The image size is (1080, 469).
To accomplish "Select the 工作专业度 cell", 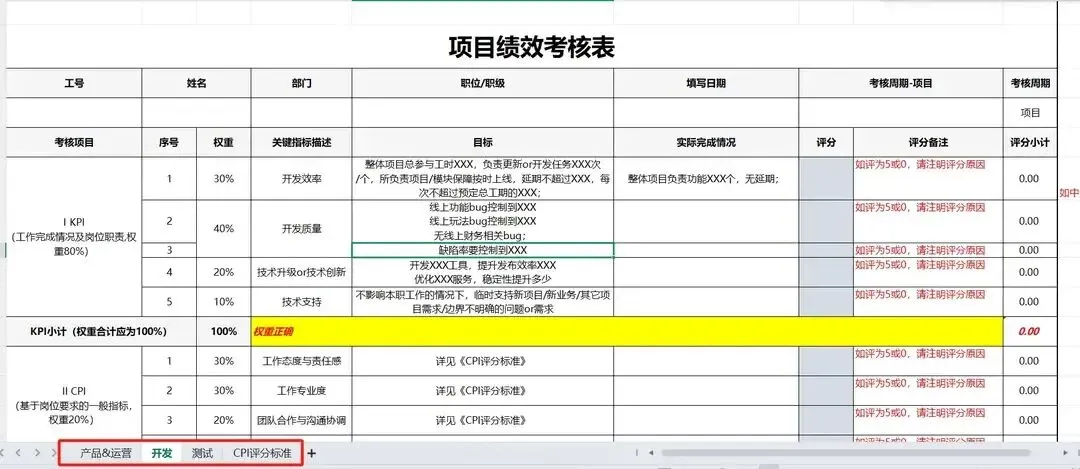I will coord(302,390).
